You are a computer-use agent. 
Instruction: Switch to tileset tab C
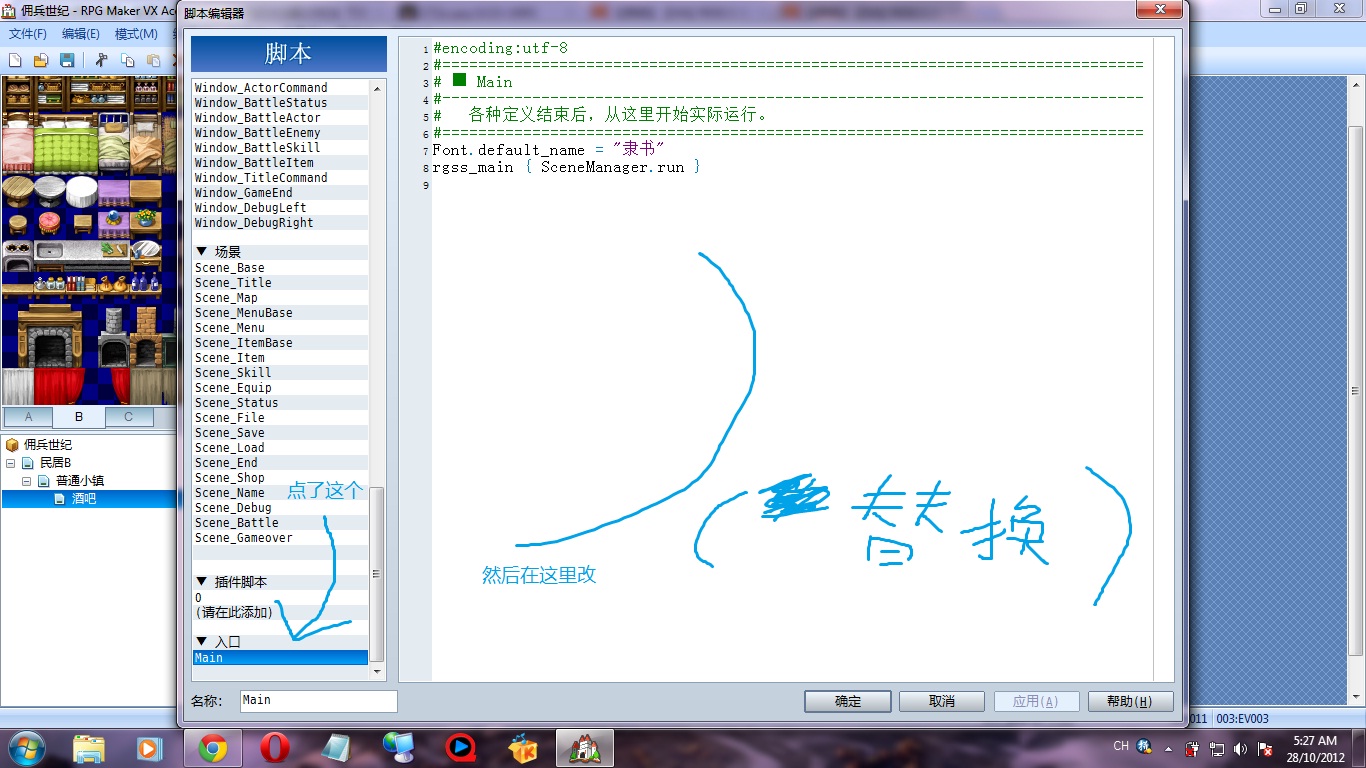click(128, 417)
